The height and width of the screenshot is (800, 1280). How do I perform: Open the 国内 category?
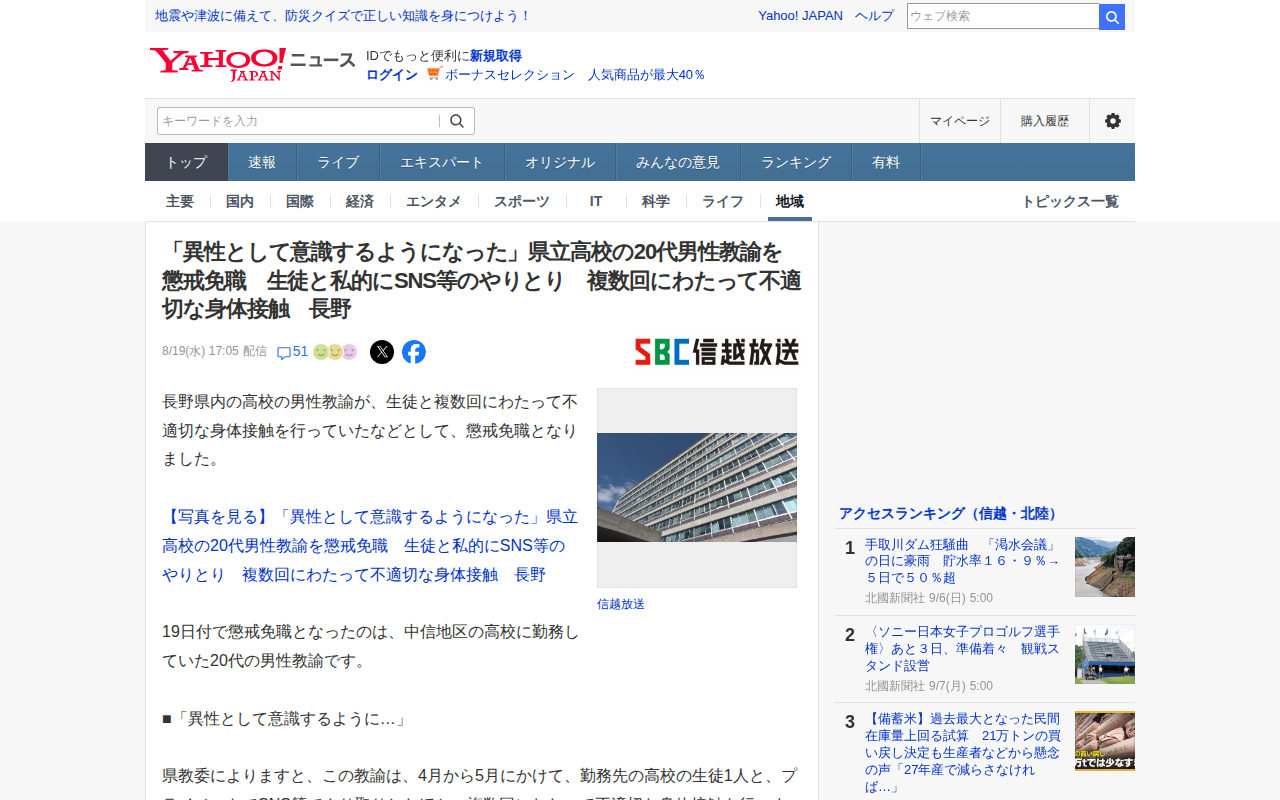[x=240, y=201]
